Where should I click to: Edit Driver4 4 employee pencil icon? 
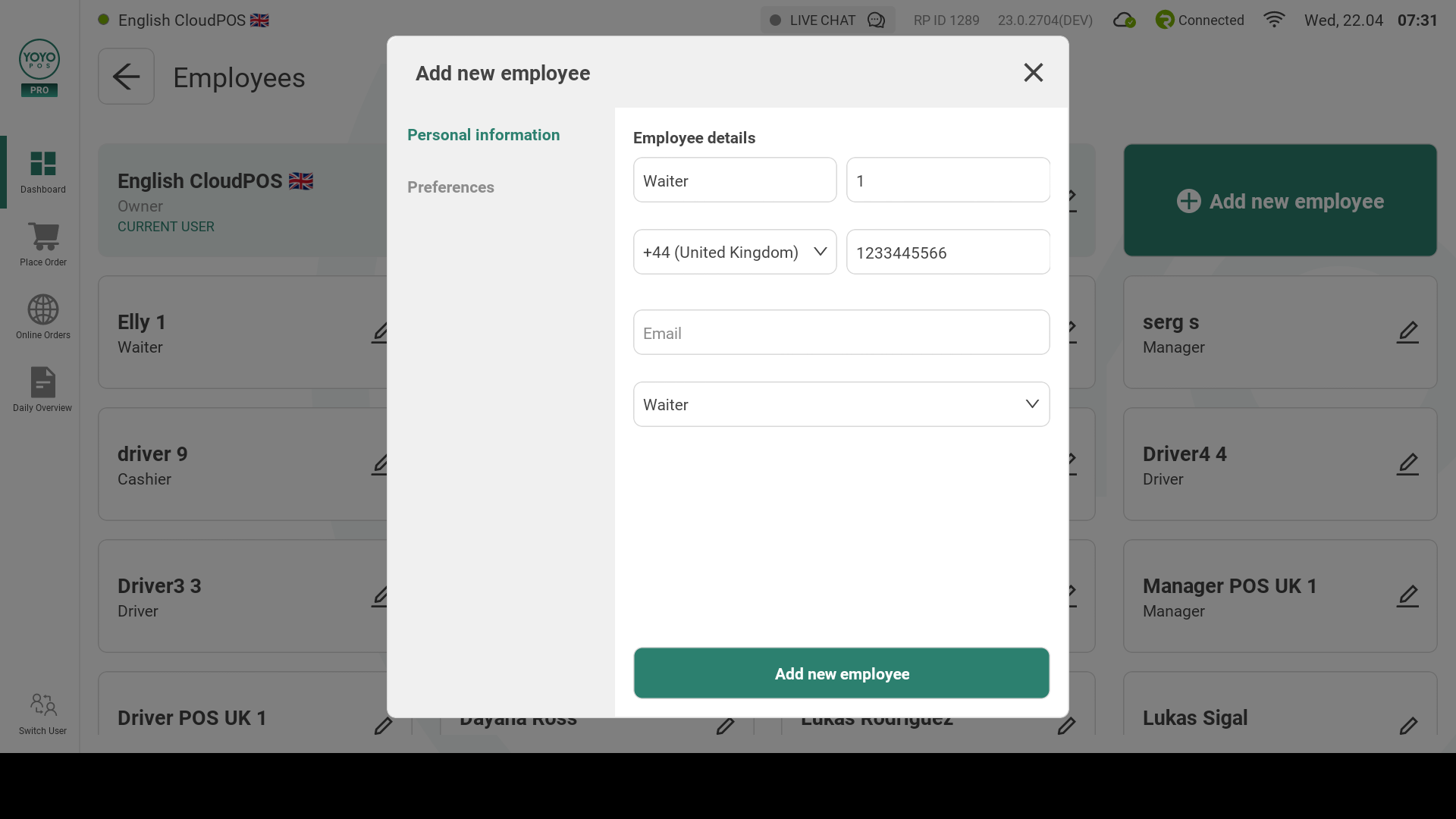(1407, 464)
